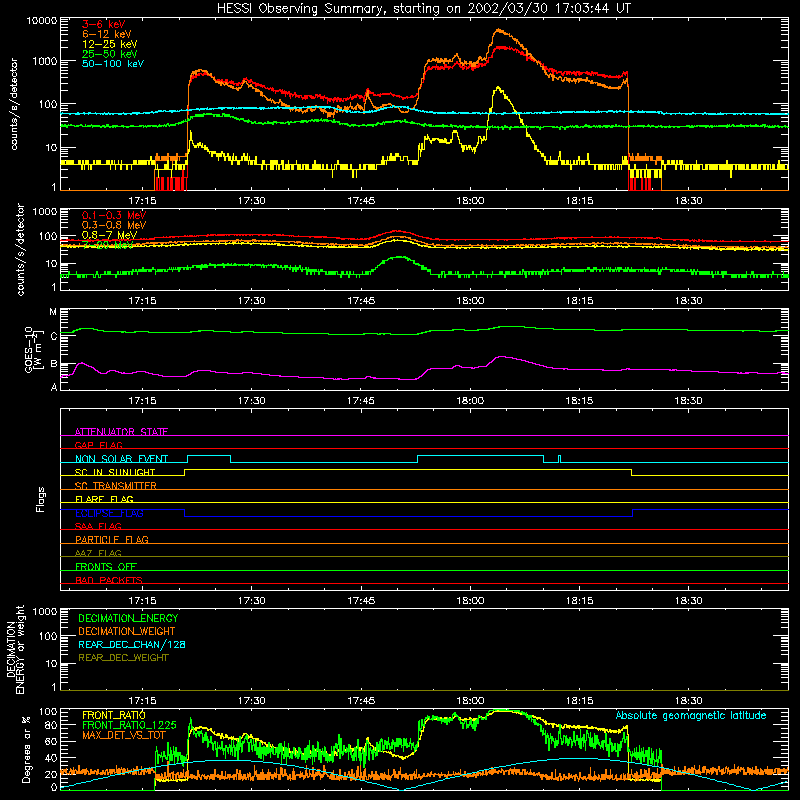
Task: Select the ECLIPSE_FLAG label
Action: tap(109, 513)
